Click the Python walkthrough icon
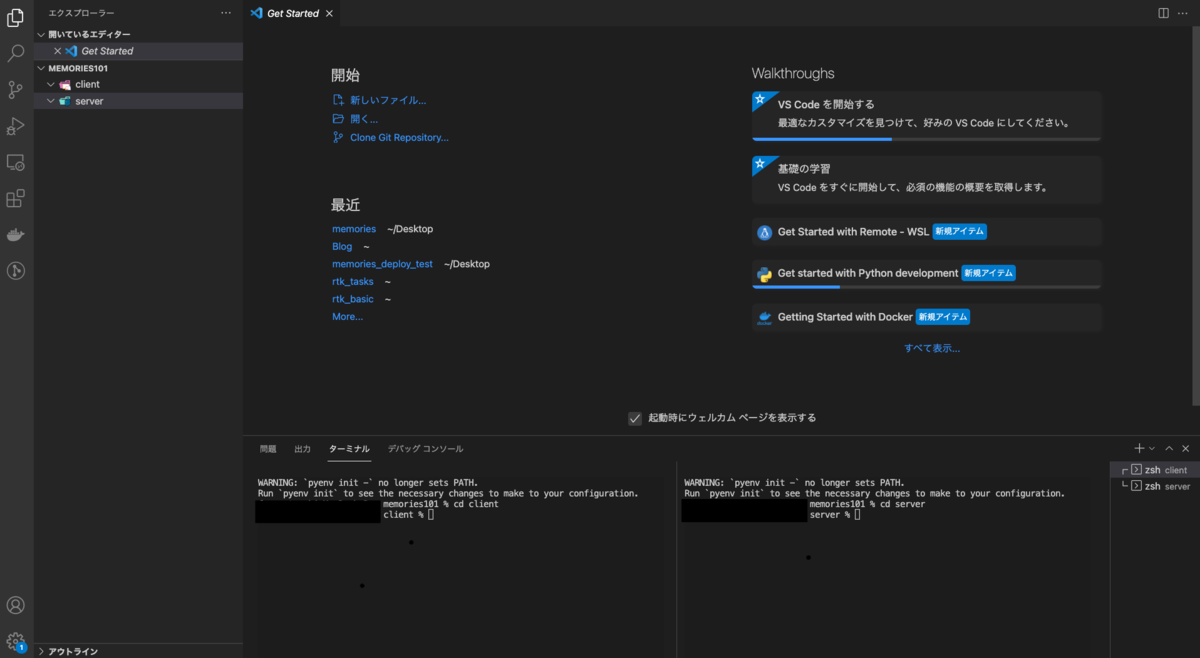This screenshot has width=1200, height=658. (765, 273)
